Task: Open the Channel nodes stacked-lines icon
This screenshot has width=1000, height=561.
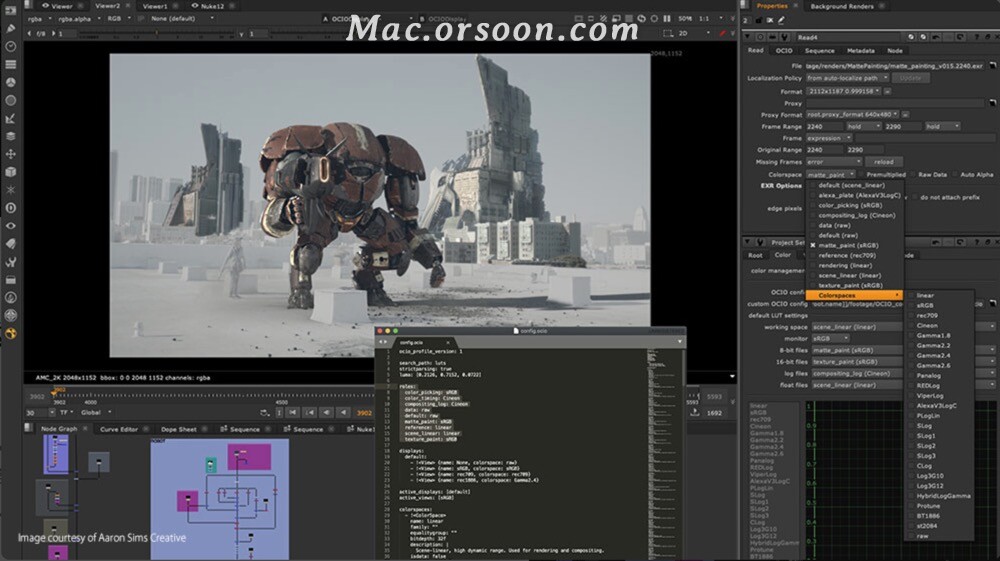Action: point(11,64)
